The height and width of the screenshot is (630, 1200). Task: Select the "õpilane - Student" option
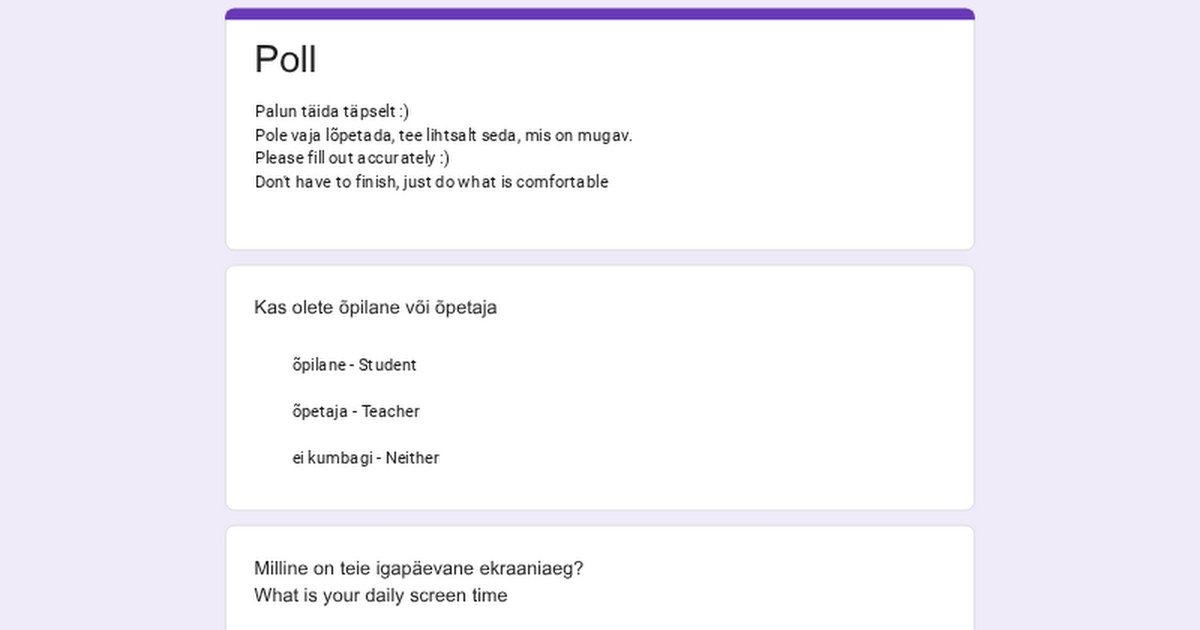354,365
